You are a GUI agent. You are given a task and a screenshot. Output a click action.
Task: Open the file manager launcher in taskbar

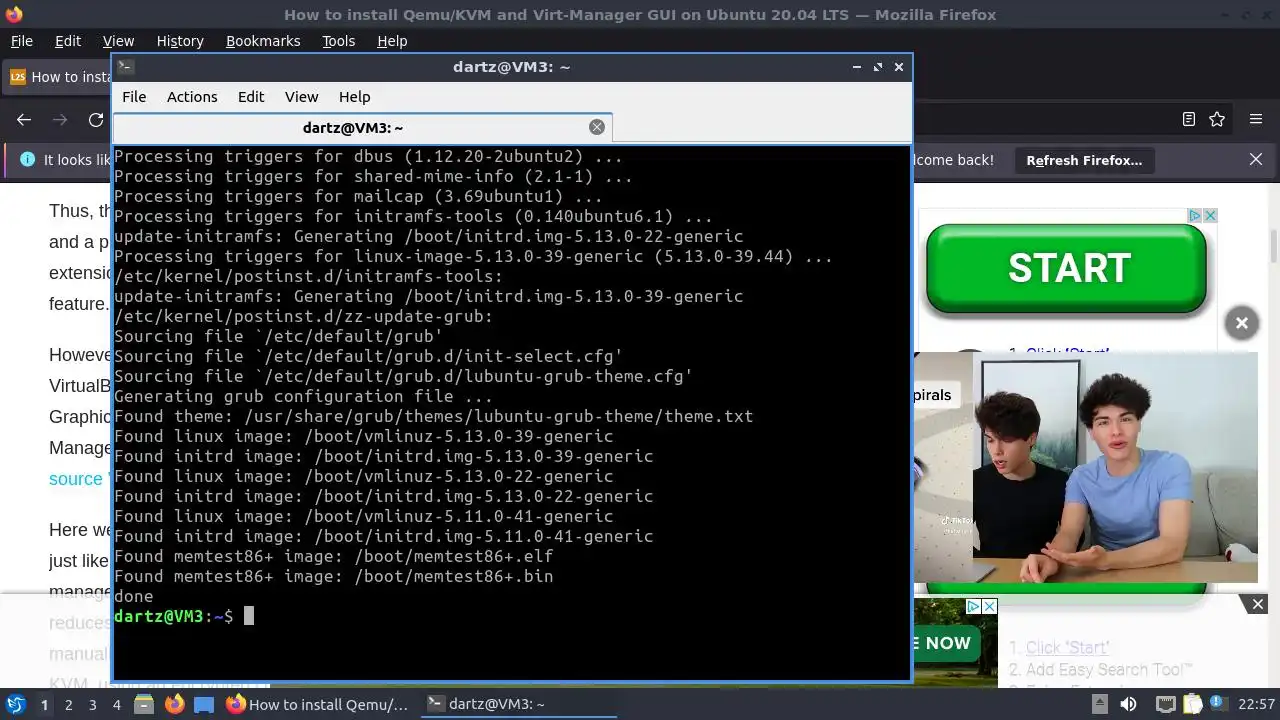pyautogui.click(x=145, y=704)
